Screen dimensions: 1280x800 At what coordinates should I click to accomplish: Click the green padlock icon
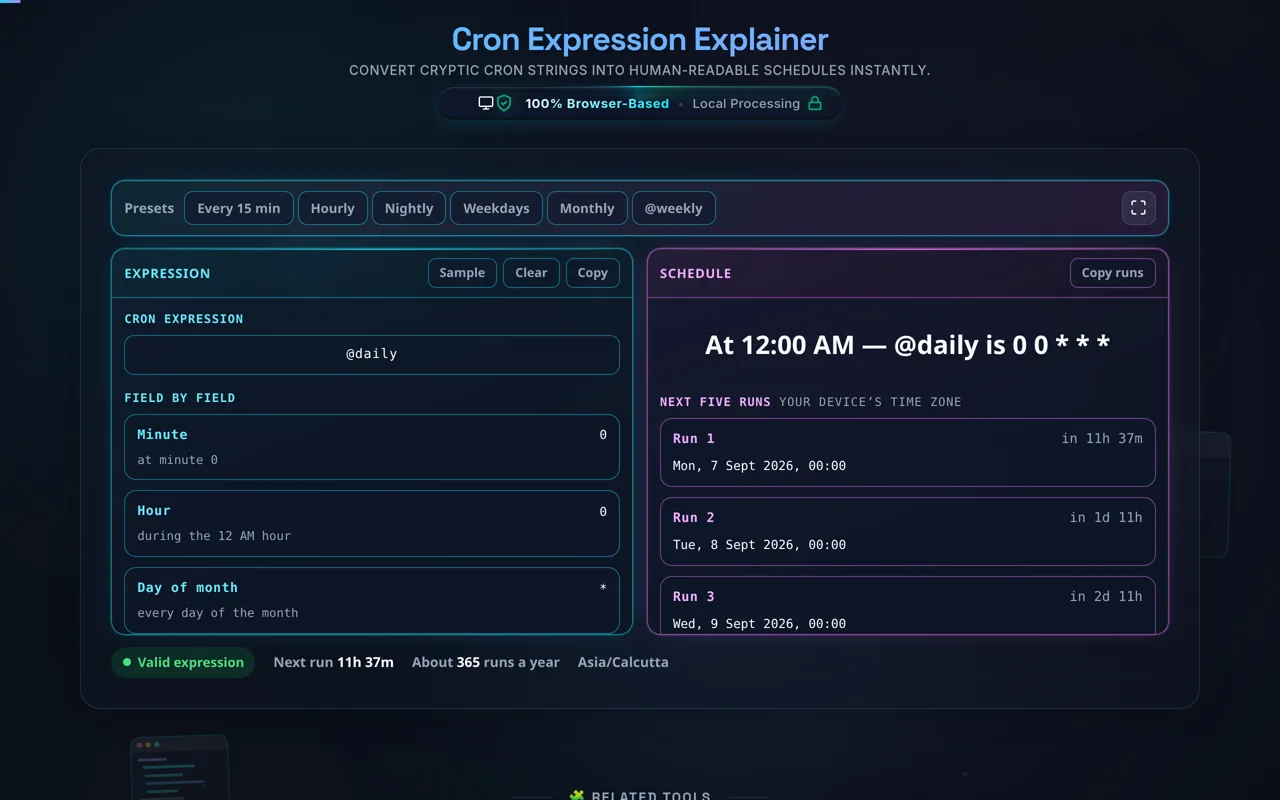point(815,103)
